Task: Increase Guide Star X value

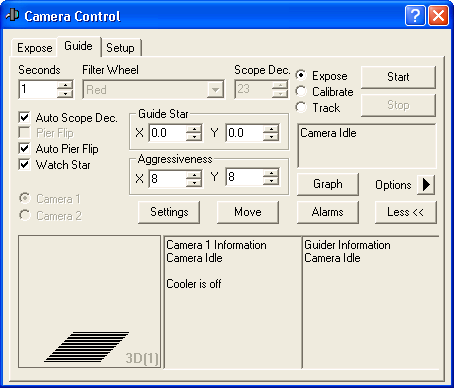Action: tap(194, 129)
